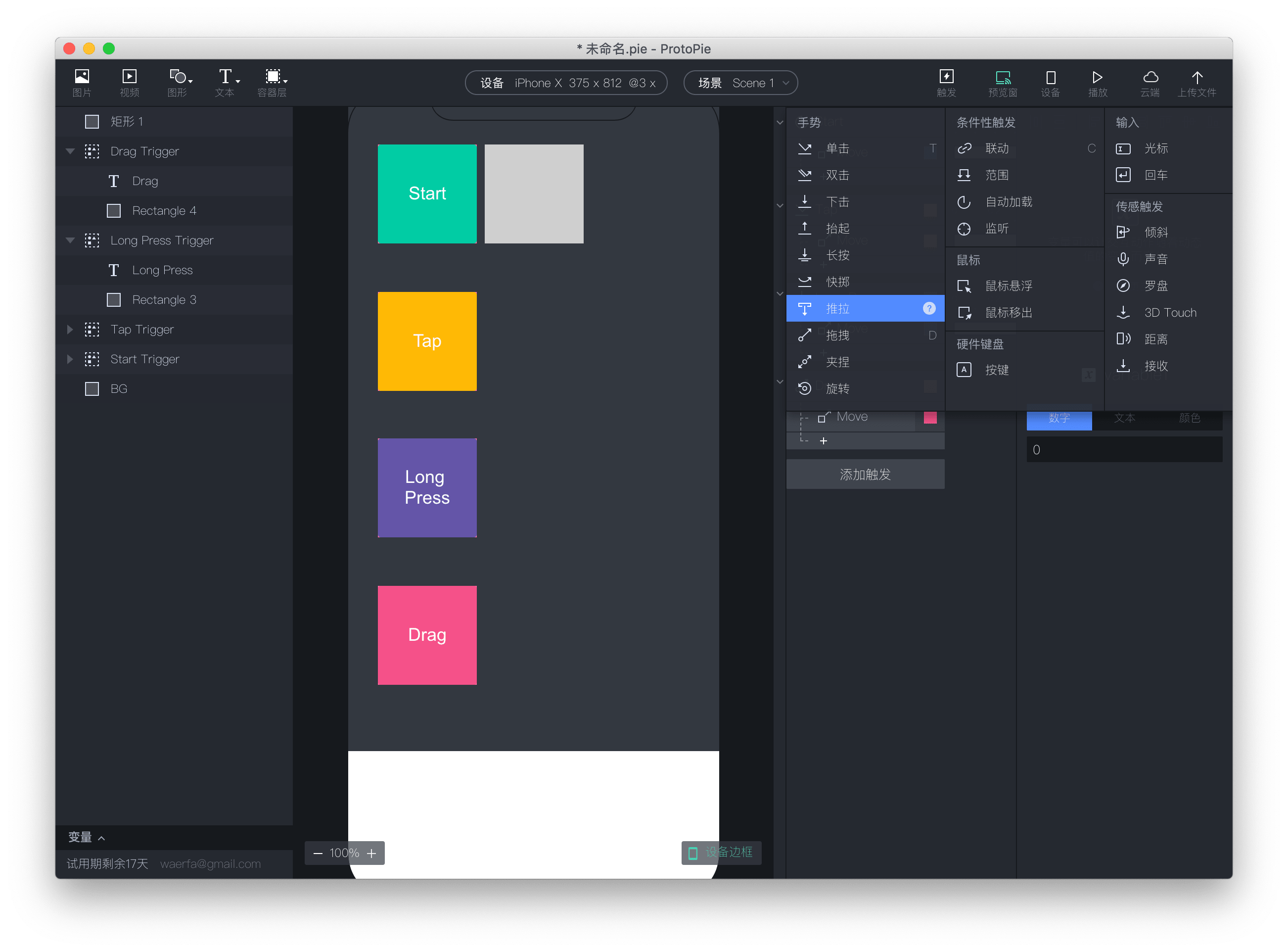This screenshot has width=1288, height=952.
Task: Select the BG layer
Action: [174, 389]
